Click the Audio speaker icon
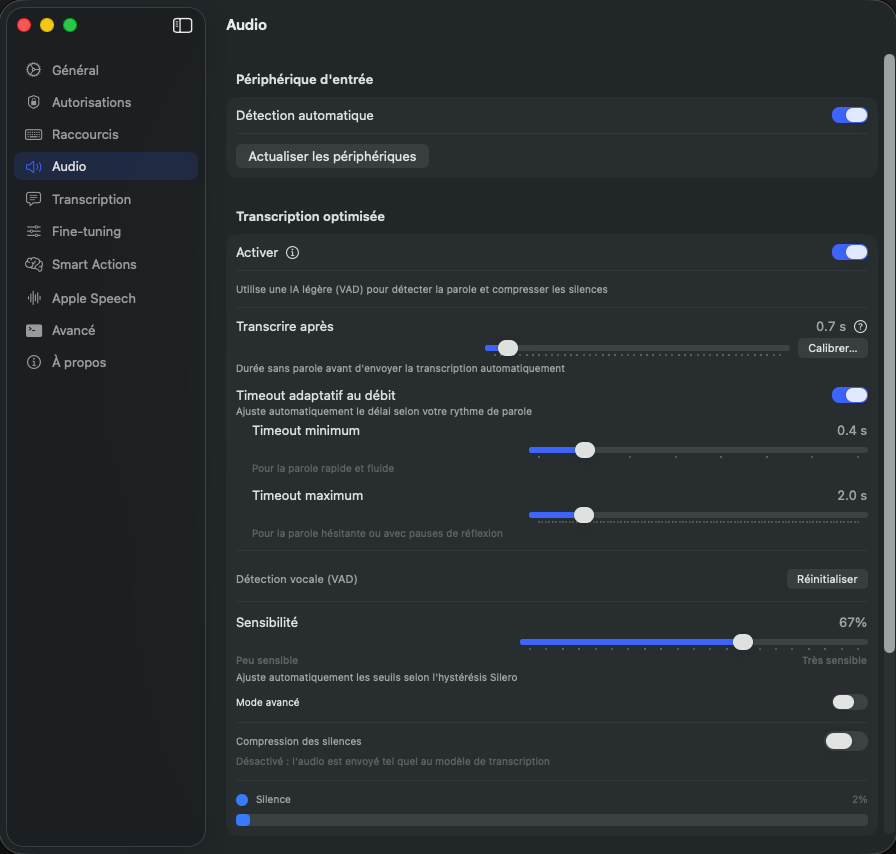Viewport: 896px width, 854px height. tap(34, 166)
